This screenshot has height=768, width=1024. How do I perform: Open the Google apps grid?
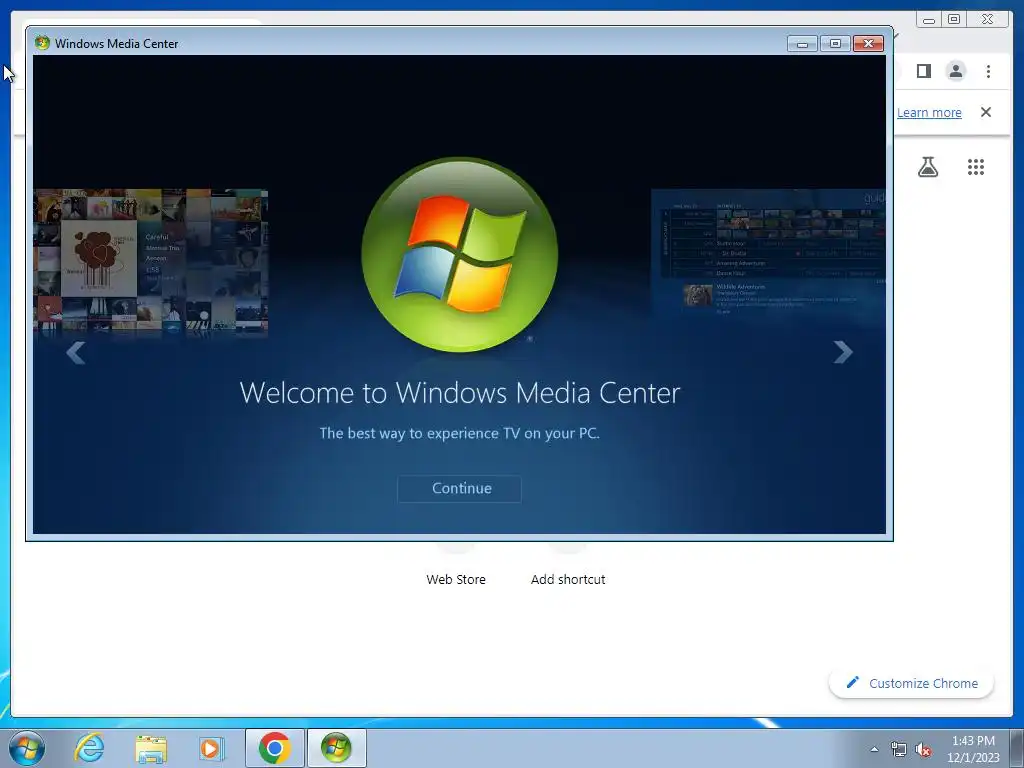point(975,167)
